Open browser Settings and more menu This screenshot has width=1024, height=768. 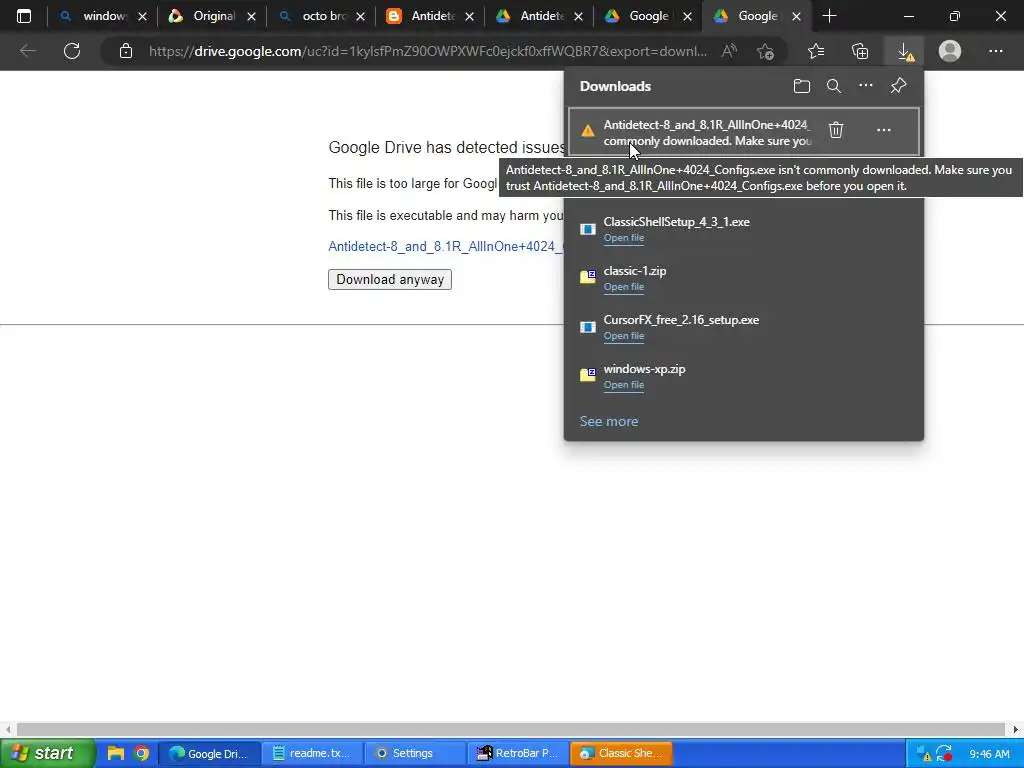click(995, 51)
